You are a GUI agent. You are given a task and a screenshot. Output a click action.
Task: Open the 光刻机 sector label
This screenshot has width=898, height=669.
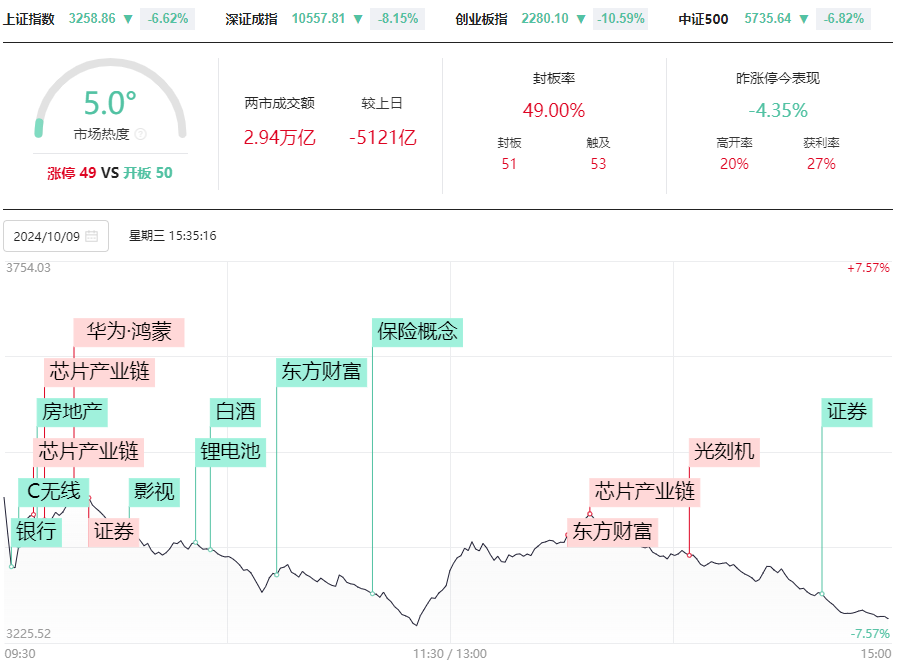click(724, 452)
